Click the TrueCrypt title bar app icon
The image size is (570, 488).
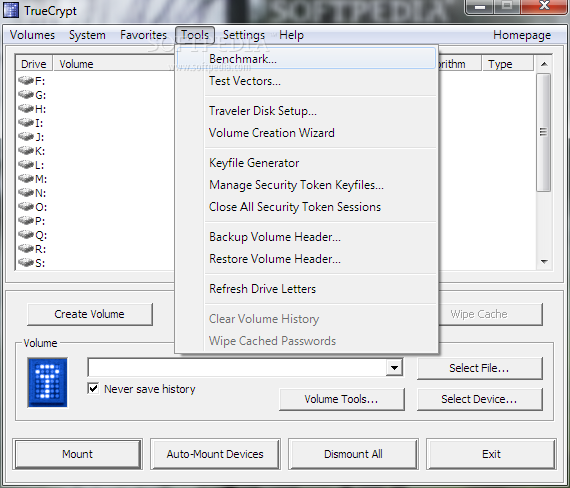coord(11,10)
